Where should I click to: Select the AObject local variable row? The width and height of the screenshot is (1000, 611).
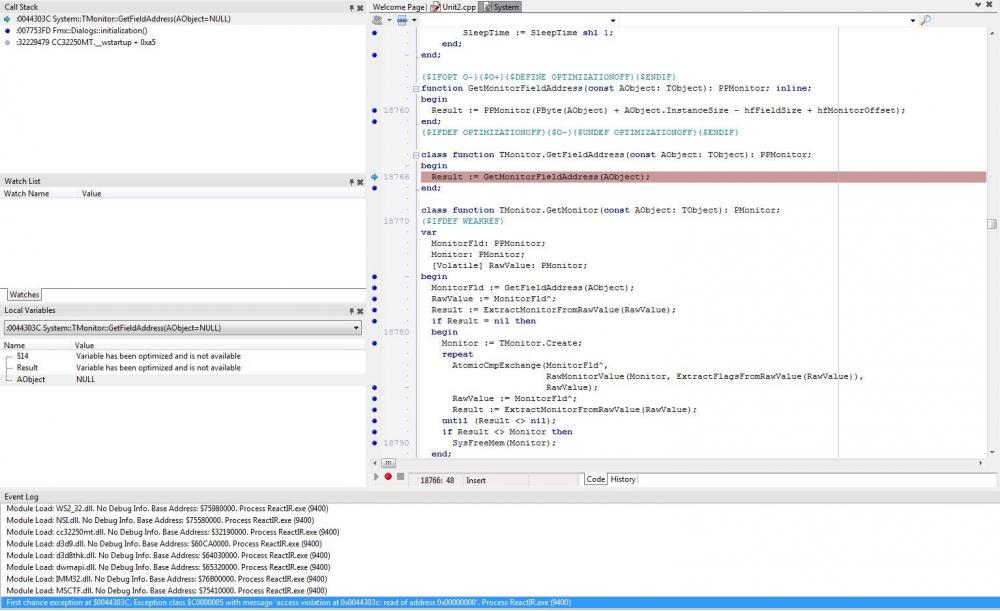[x=183, y=379]
